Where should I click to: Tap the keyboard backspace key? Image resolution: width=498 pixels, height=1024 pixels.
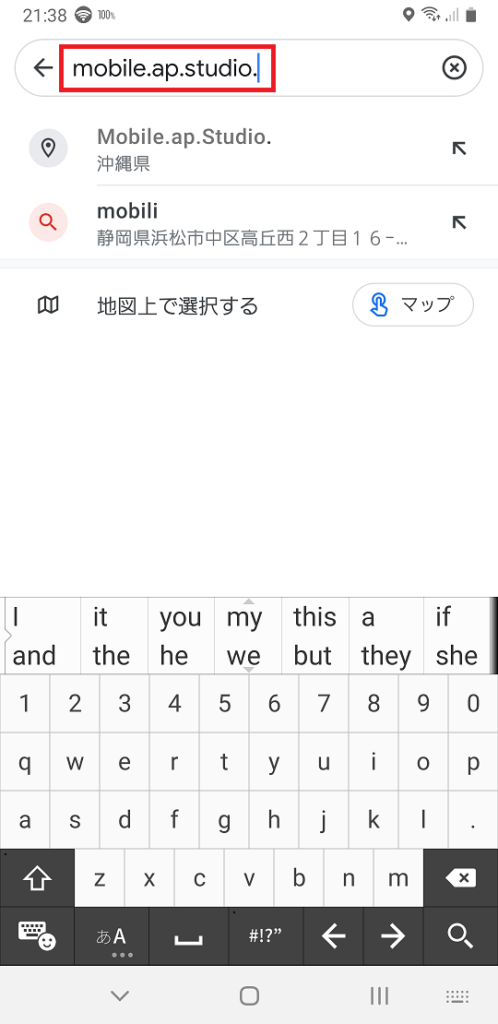461,878
